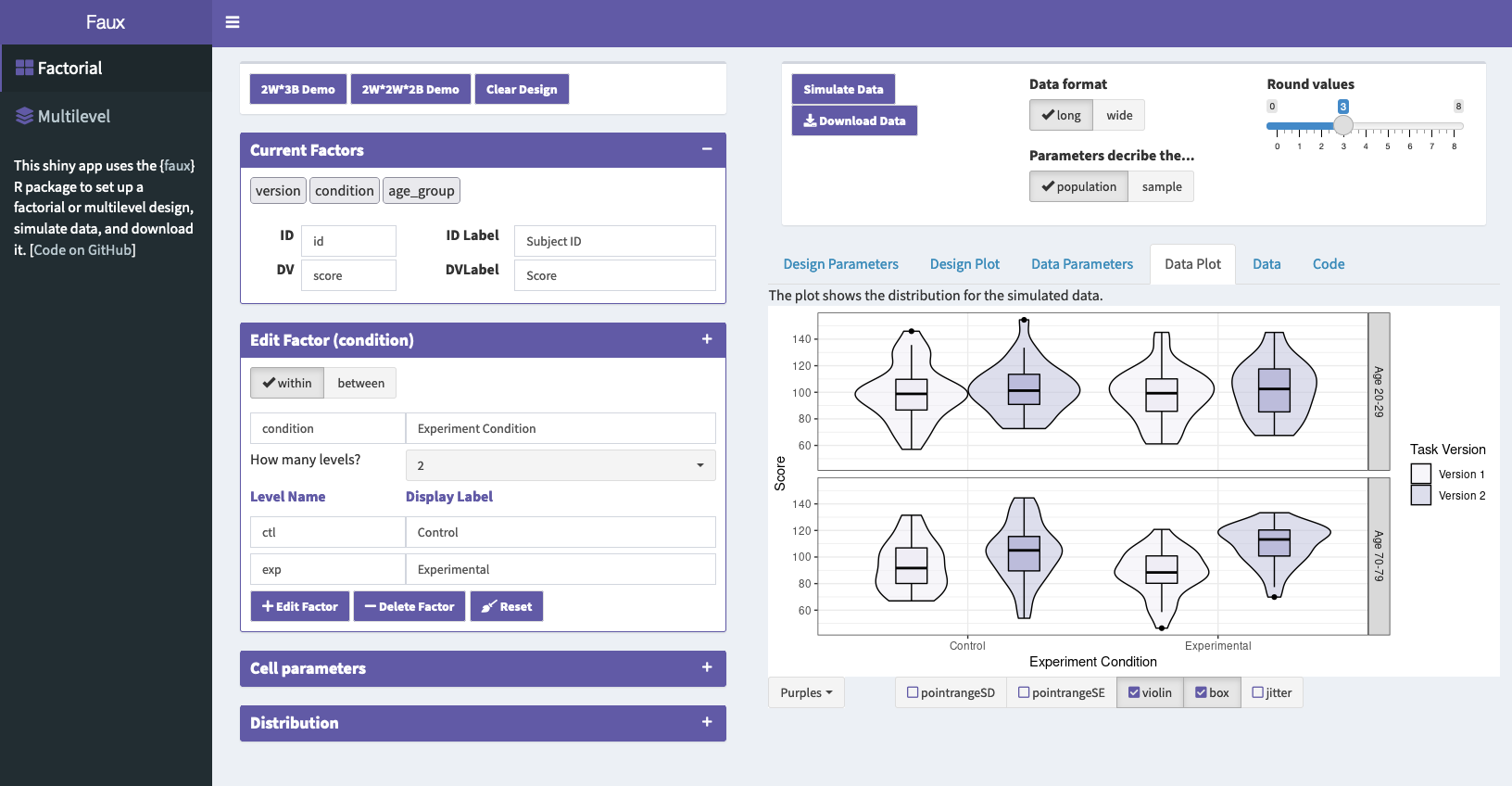Open the Factorial sidebar item
Viewport: 1512px width, 786px height.
69,69
